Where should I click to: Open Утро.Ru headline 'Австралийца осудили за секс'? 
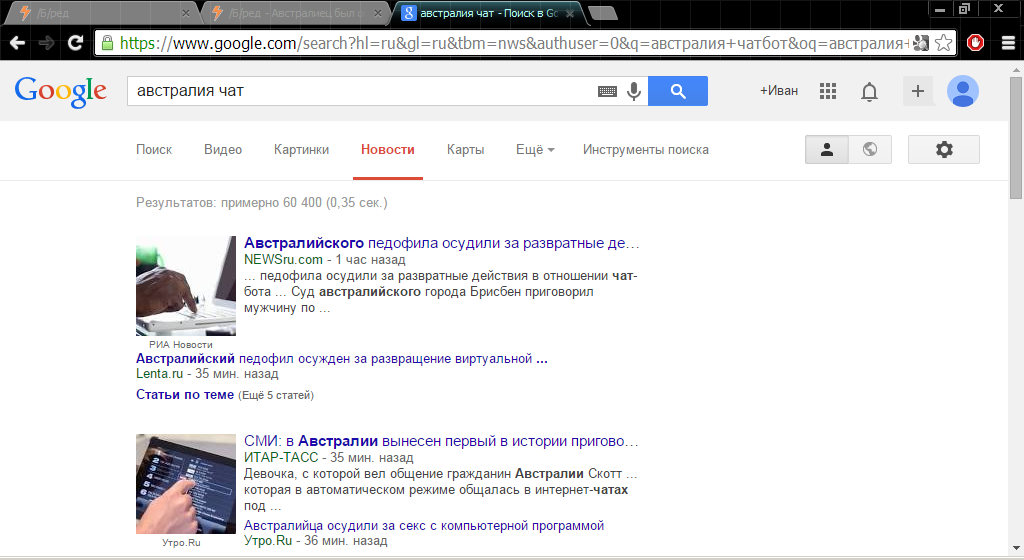coord(424,525)
